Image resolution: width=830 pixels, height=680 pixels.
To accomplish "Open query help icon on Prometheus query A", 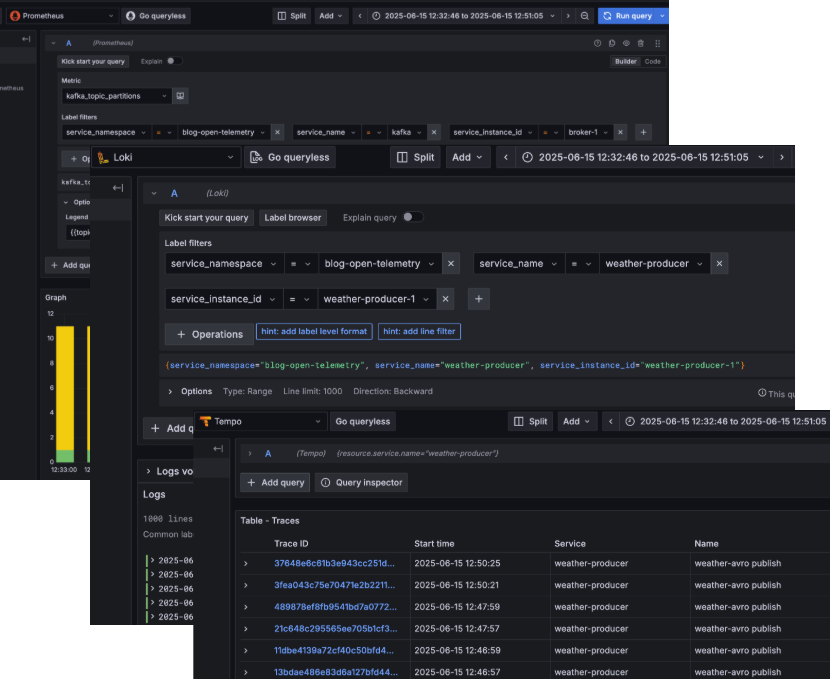I will point(597,43).
